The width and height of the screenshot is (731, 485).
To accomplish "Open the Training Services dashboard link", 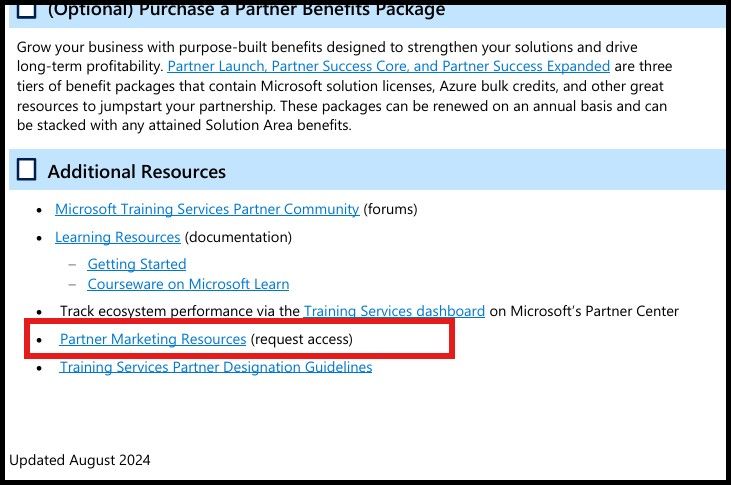I will 394,311.
